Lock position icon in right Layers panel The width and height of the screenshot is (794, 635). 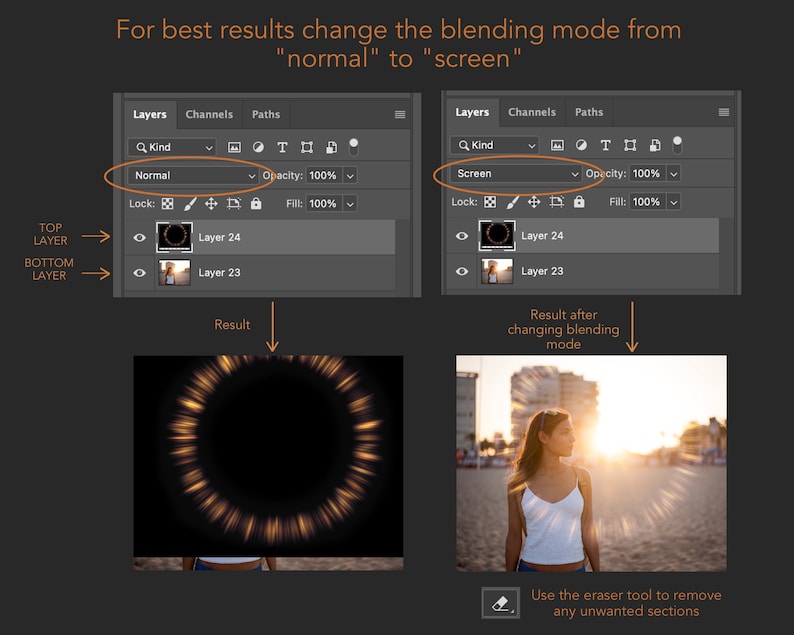tap(534, 202)
